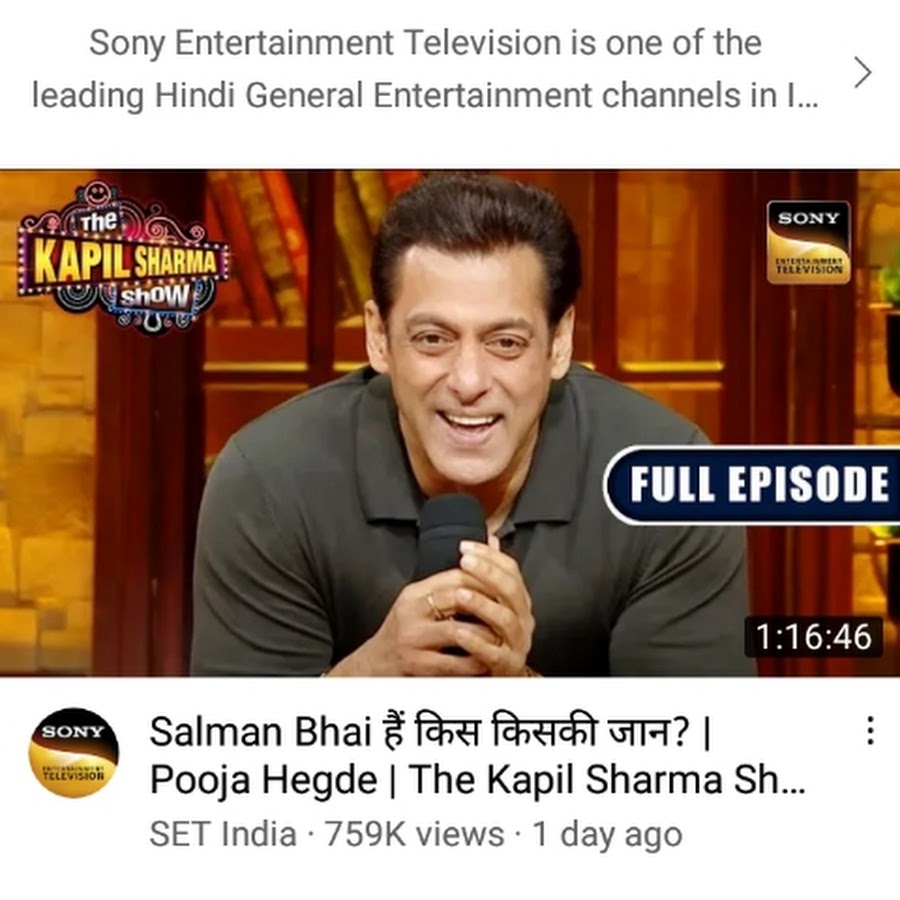Click the 1:16:46 duration badge

[813, 637]
